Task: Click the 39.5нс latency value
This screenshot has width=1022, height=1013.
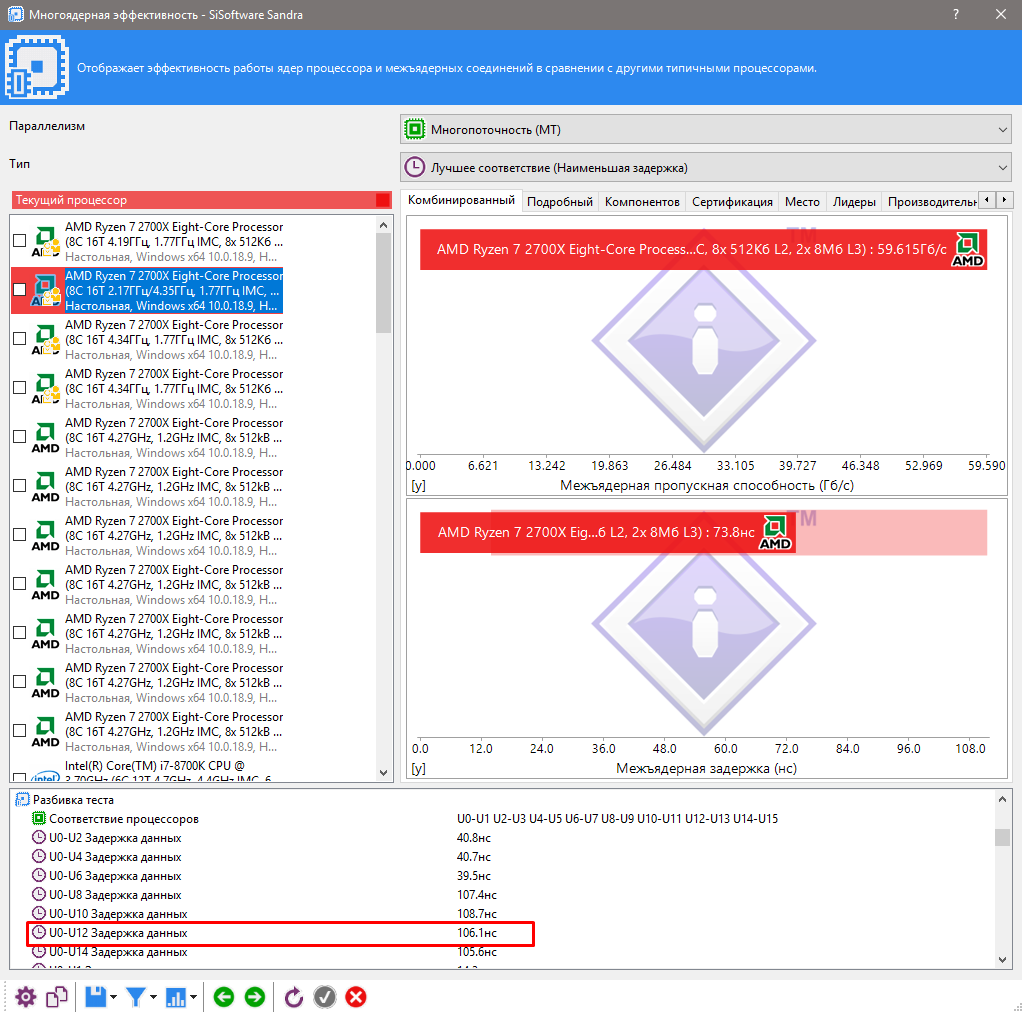Action: tap(473, 875)
